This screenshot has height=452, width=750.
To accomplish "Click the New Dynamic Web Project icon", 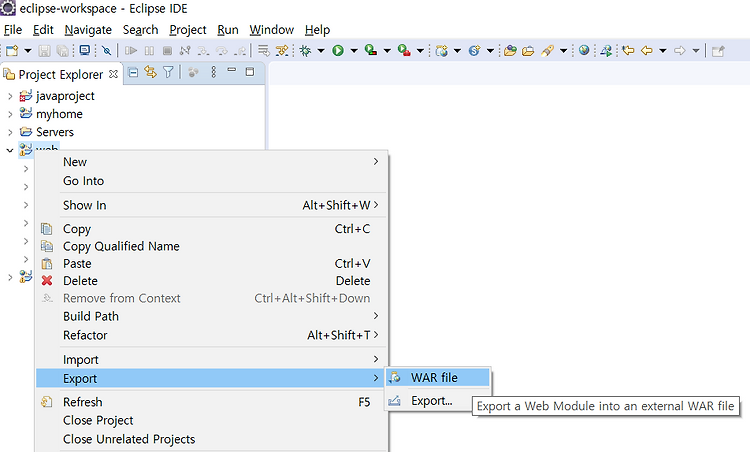I will pyautogui.click(x=441, y=50).
